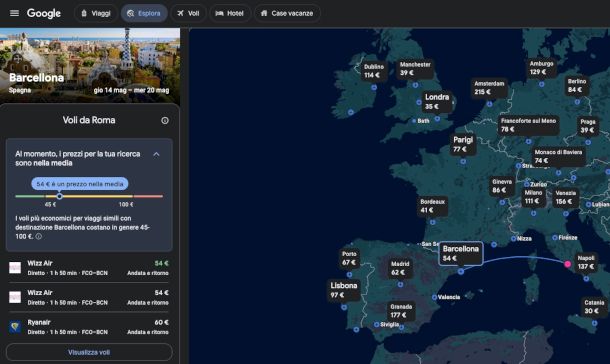This screenshot has height=364, width=610.
Task: Select the Madrid 62 € map label
Action: pyautogui.click(x=400, y=268)
